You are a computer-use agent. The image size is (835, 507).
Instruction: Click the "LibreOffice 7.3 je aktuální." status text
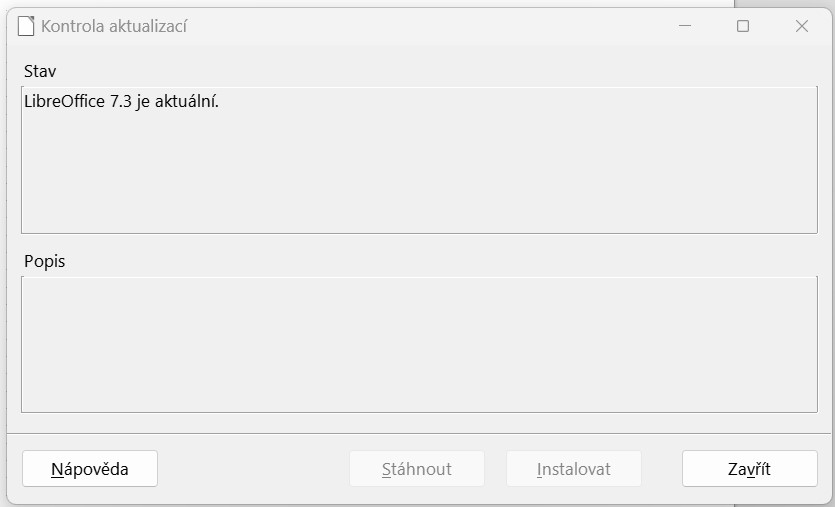(x=121, y=101)
